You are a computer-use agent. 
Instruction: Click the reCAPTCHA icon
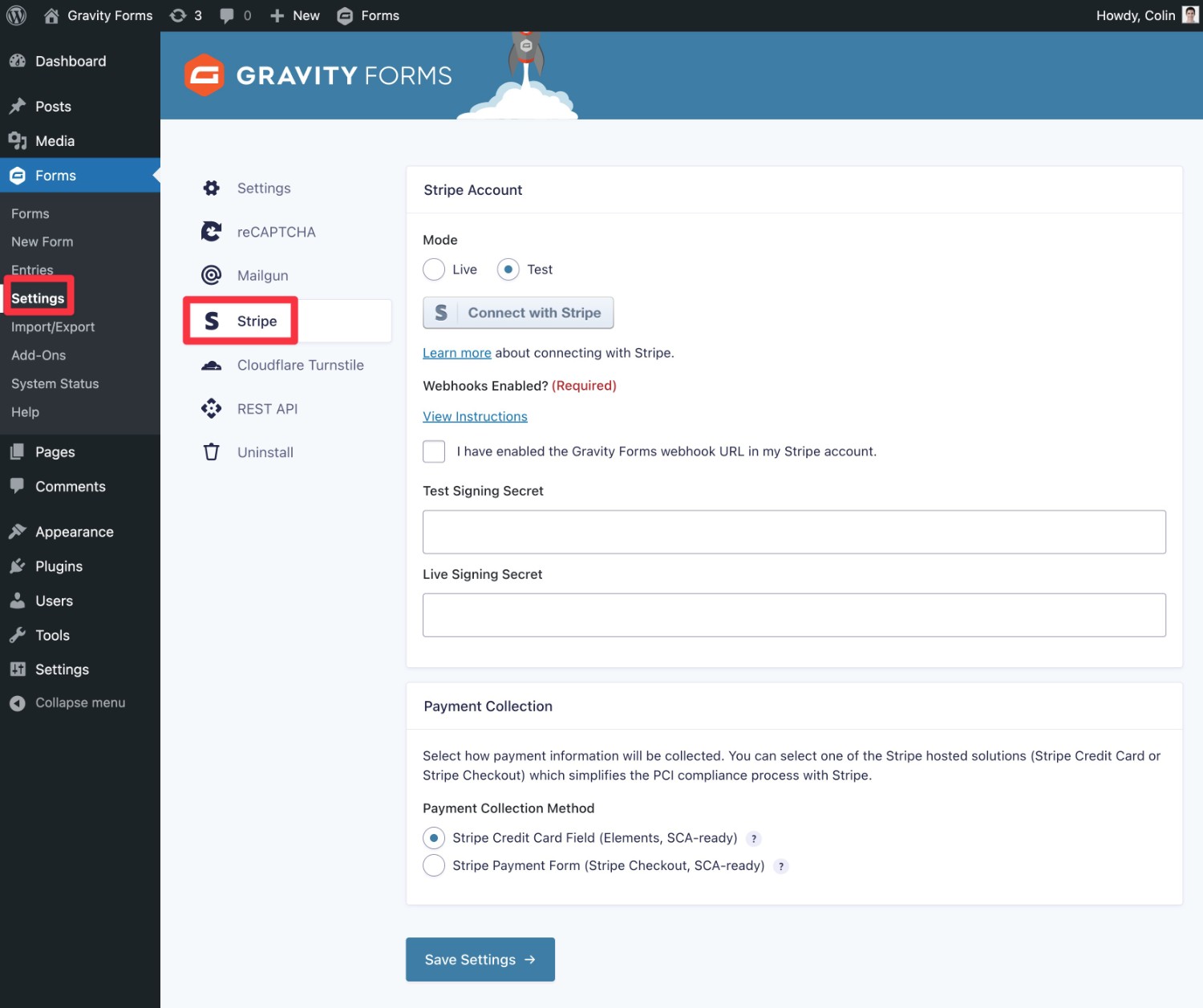212,232
